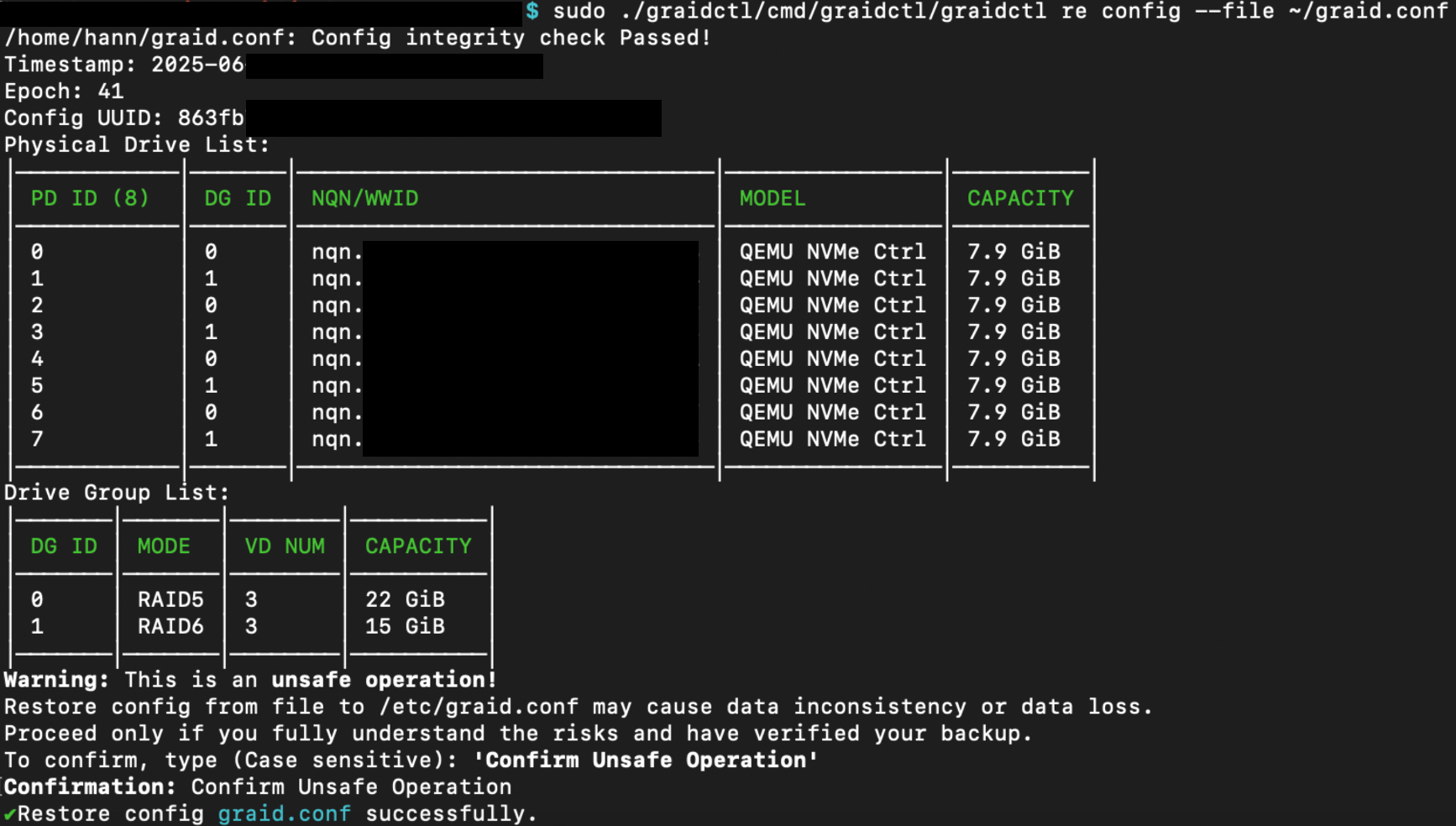Click the graid.conf green filename link

pyautogui.click(x=284, y=813)
